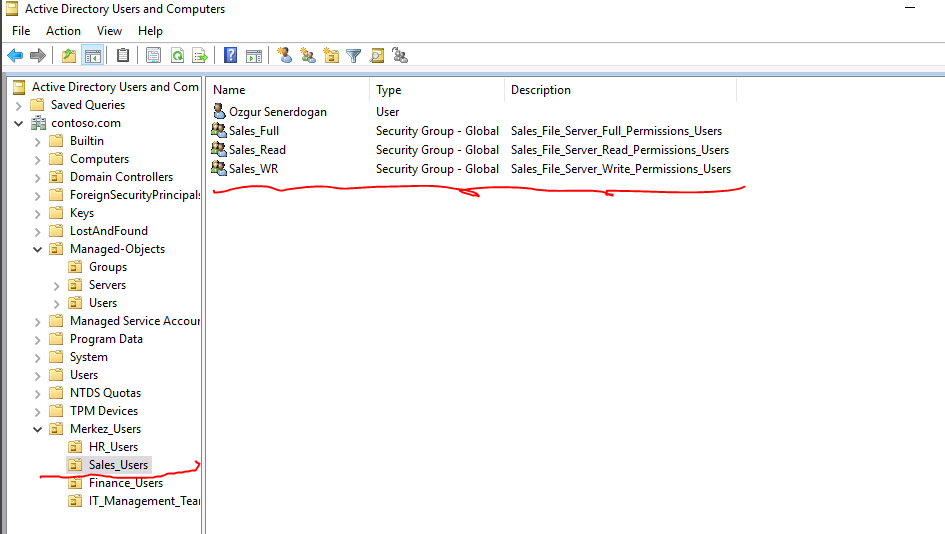Click the Export List toolbar icon
The height and width of the screenshot is (534, 945).
[200, 56]
